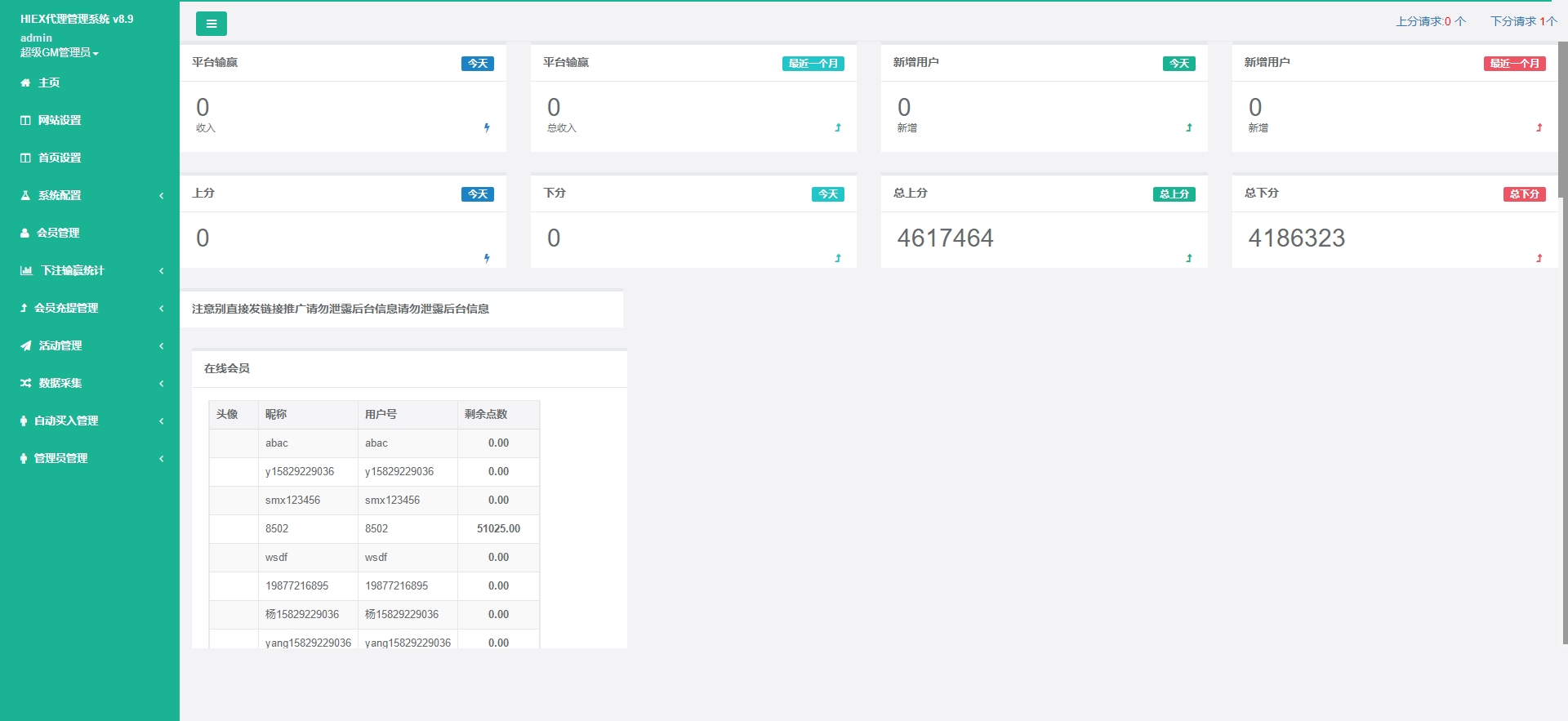Click the arrow icon in 总上分 card

pos(1188,258)
